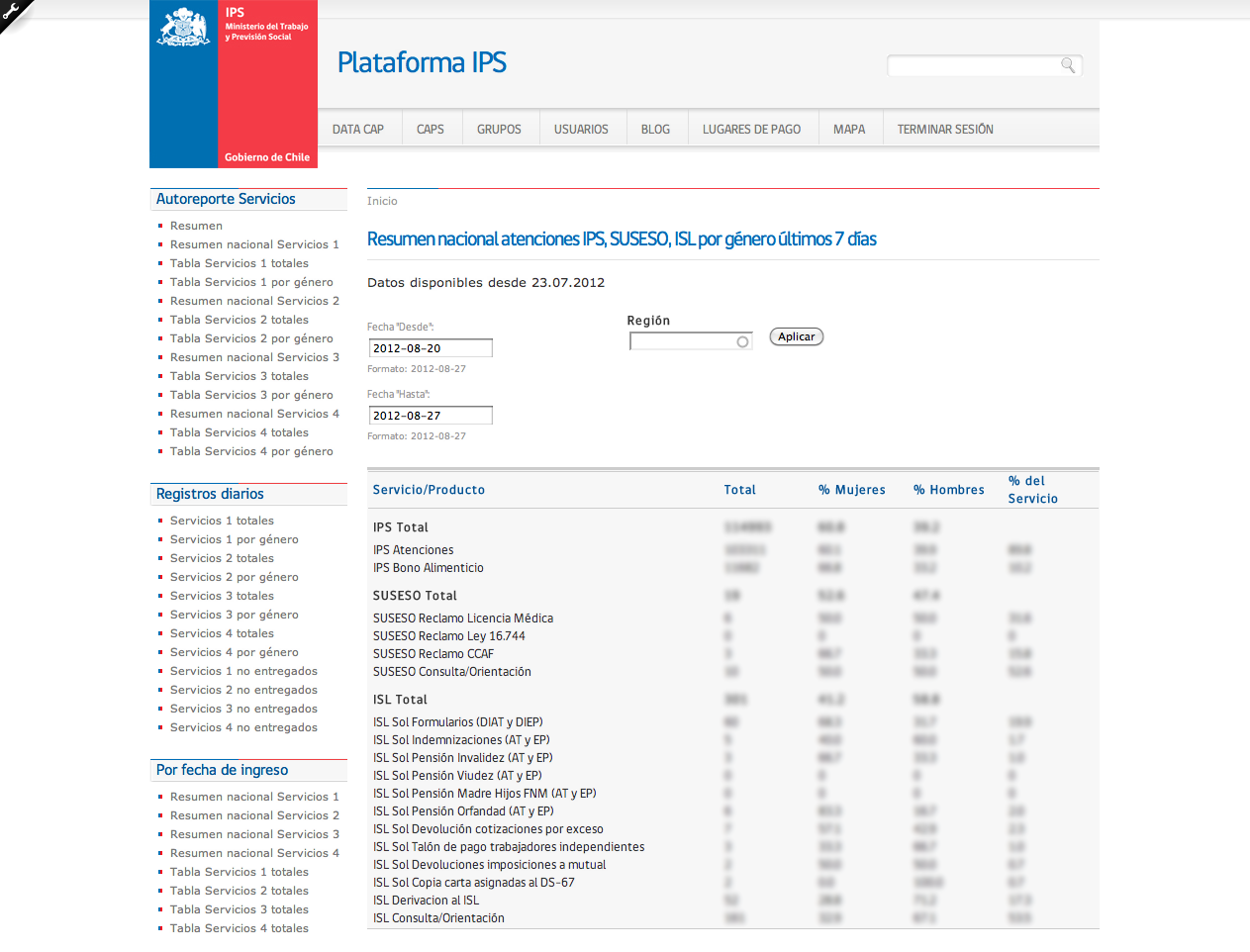Open 'Servicios 3 no entregados' under Registros diarios

click(x=243, y=709)
